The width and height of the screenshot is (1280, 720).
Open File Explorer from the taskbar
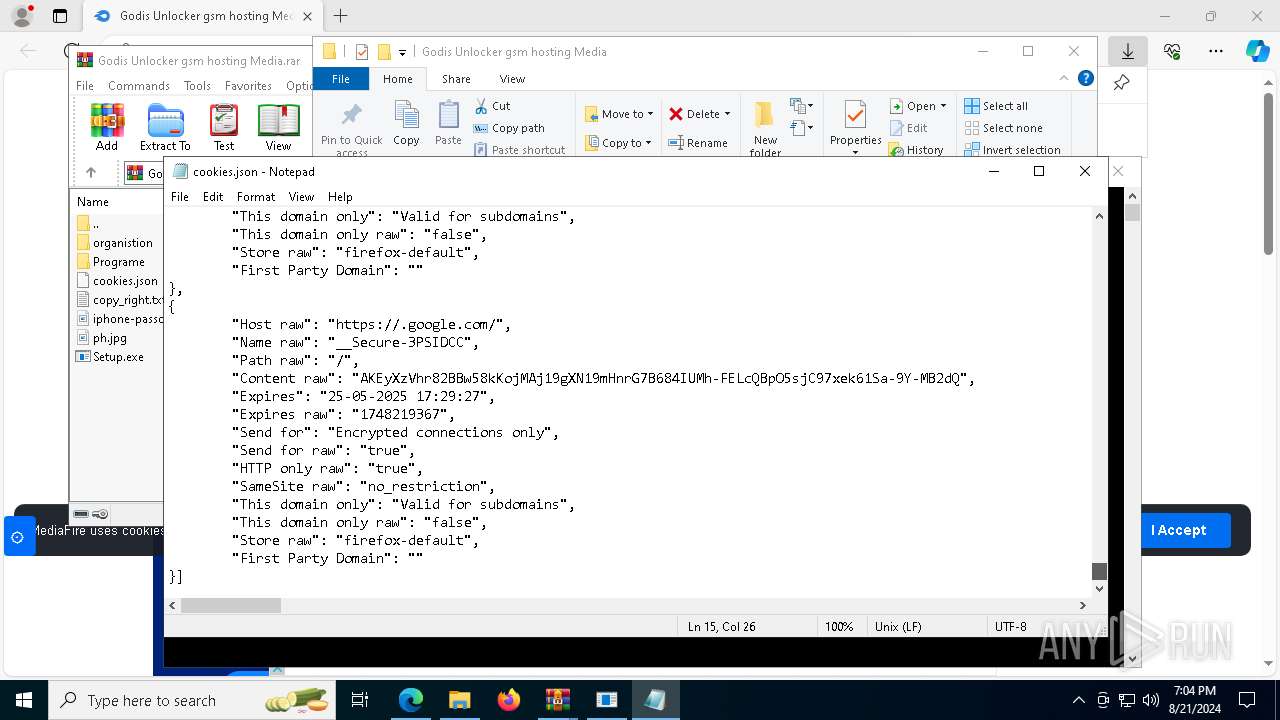[x=460, y=700]
